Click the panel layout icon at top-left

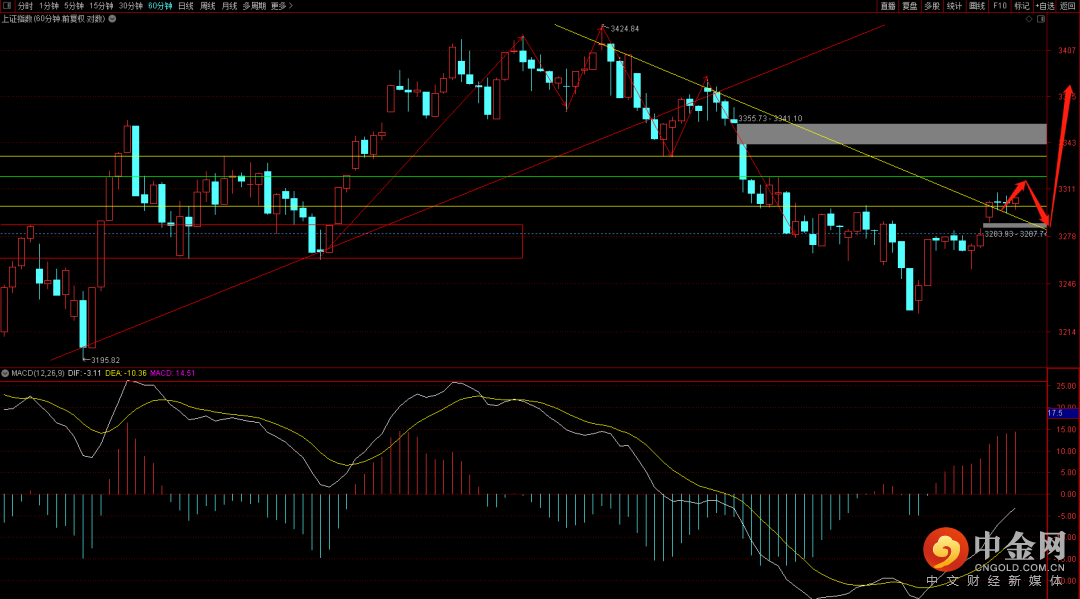(x=7, y=6)
